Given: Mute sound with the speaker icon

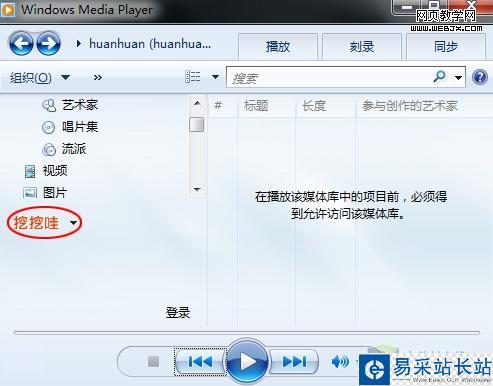Looking at the screenshot, I should tap(340, 361).
